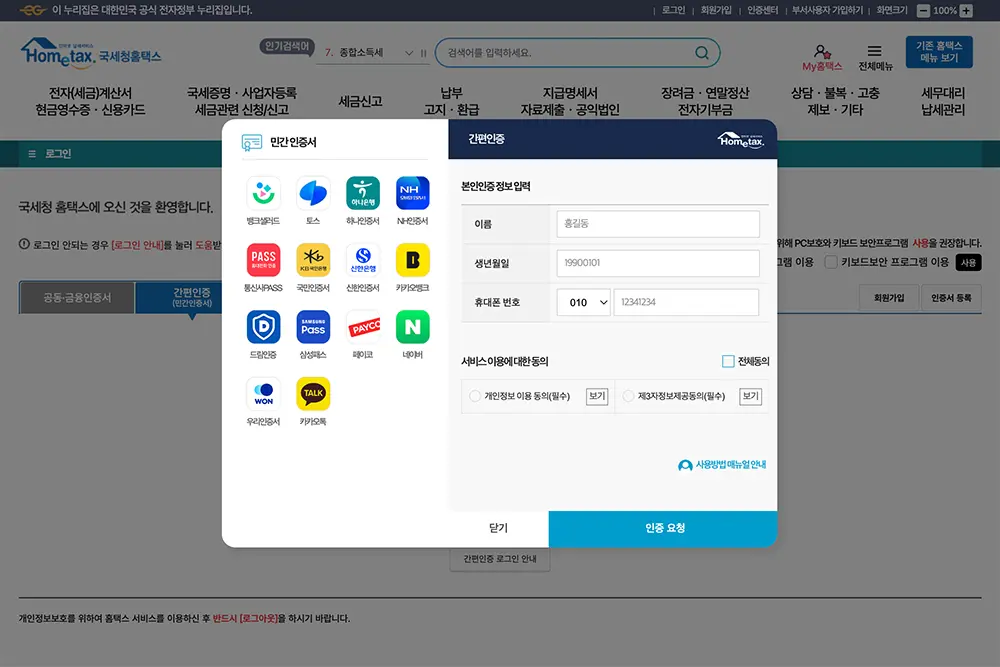The height and width of the screenshot is (667, 1000).
Task: Expand the 인기검색어 종합소득세 list
Action: (408, 51)
